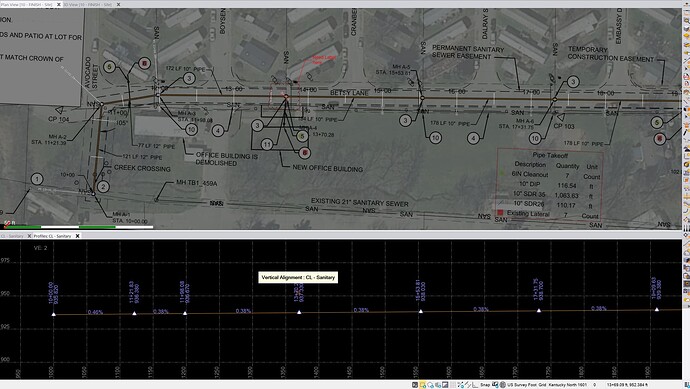Select the profile VPI marker at 10+00.00
Image resolution: width=690 pixels, height=389 pixels.
pyautogui.click(x=54, y=314)
